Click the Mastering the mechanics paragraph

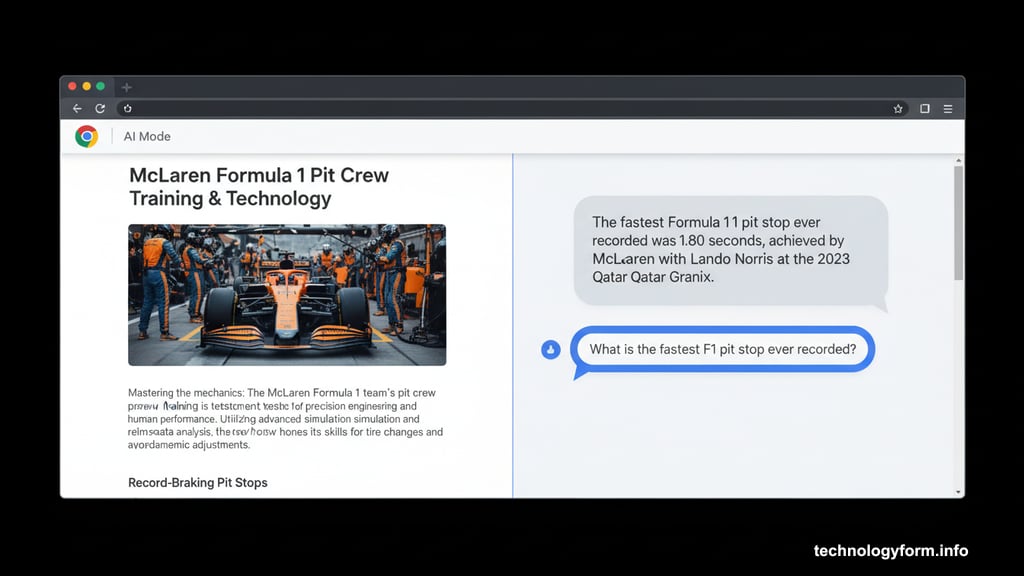(x=285, y=419)
